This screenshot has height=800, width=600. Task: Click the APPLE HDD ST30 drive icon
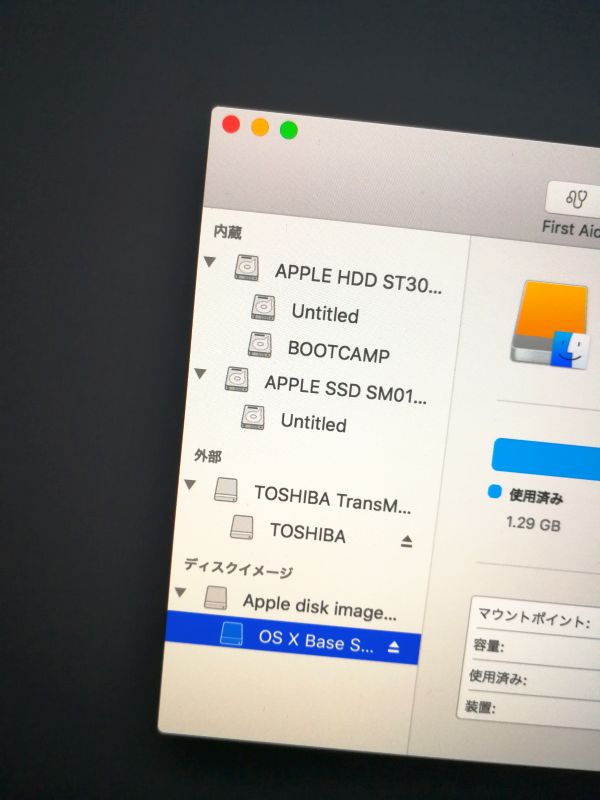[x=247, y=268]
